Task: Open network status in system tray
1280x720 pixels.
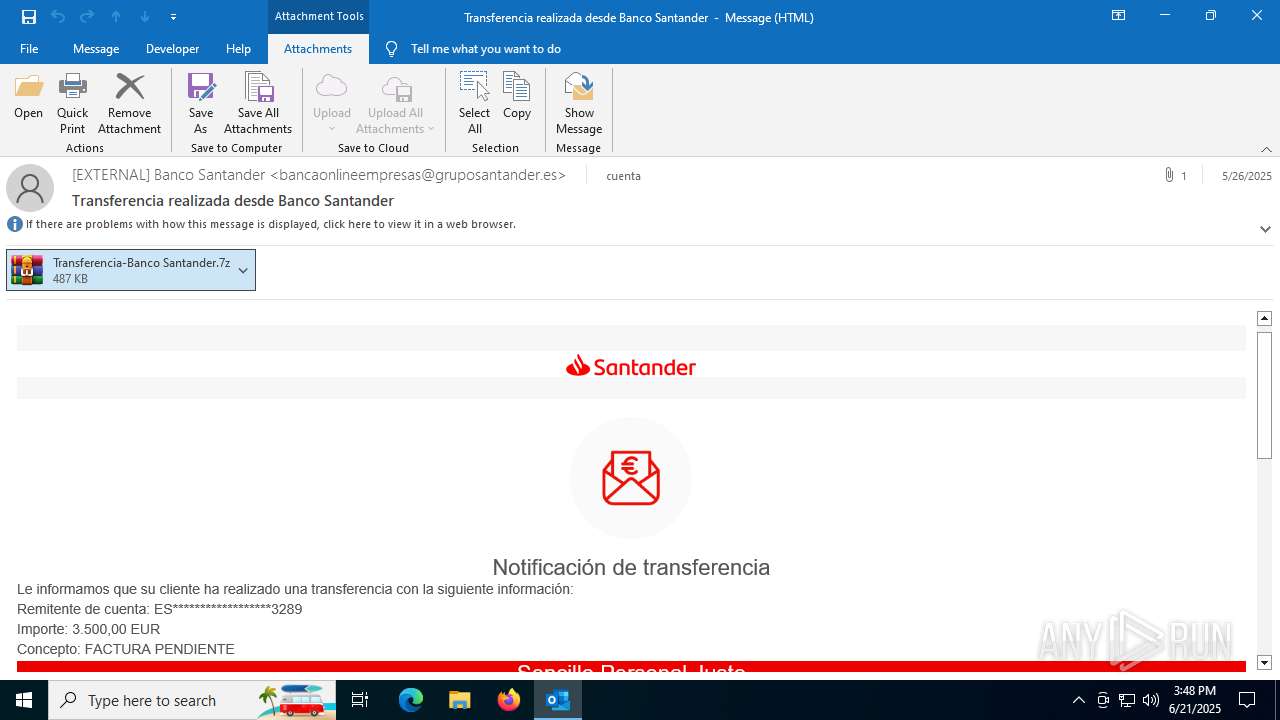Action: [1127, 700]
